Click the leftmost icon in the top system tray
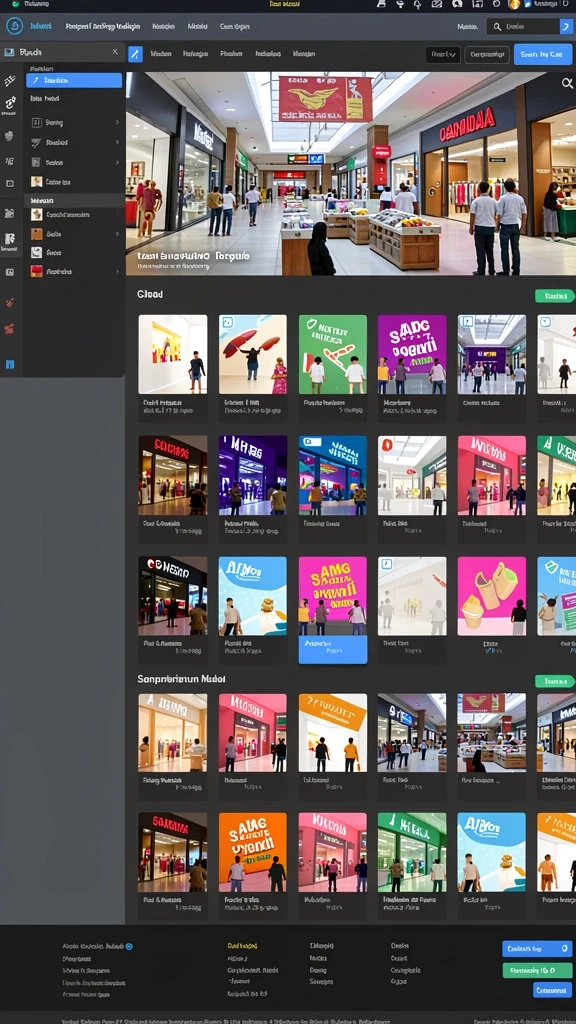This screenshot has height=1024, width=576. [x=382, y=4]
